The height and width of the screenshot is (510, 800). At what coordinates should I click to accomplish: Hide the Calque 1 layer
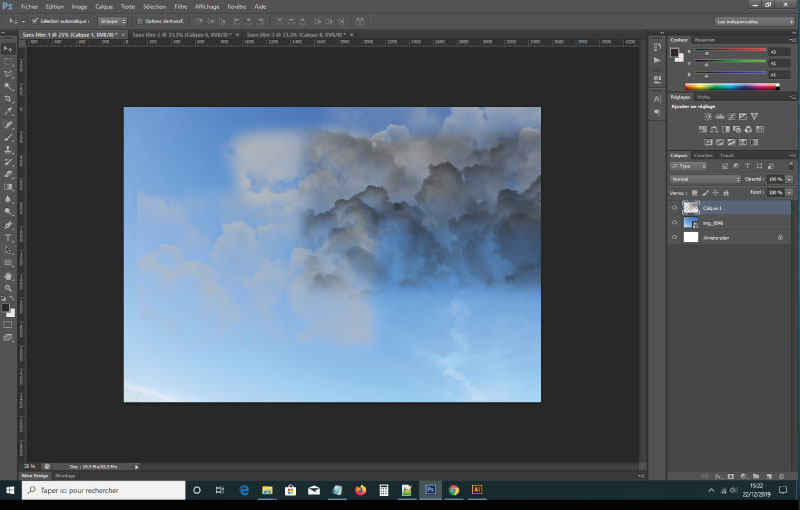coord(674,208)
